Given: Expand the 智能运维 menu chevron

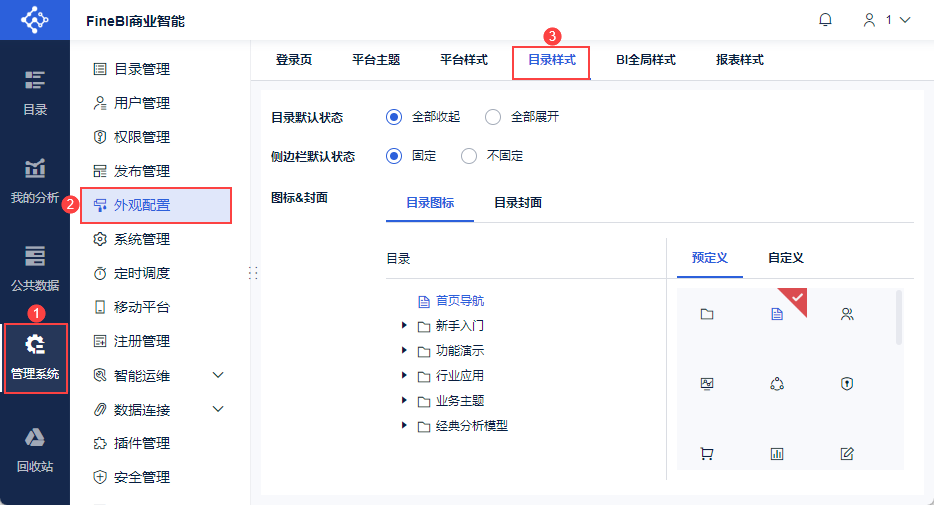Looking at the screenshot, I should (x=218, y=375).
